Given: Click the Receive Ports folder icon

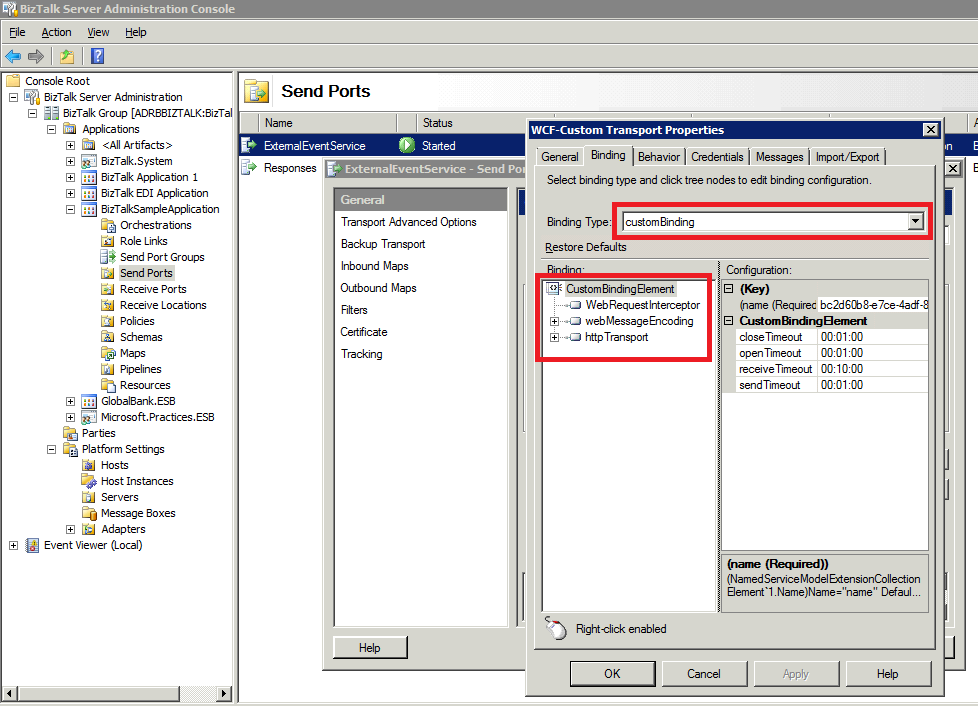Looking at the screenshot, I should (x=108, y=289).
